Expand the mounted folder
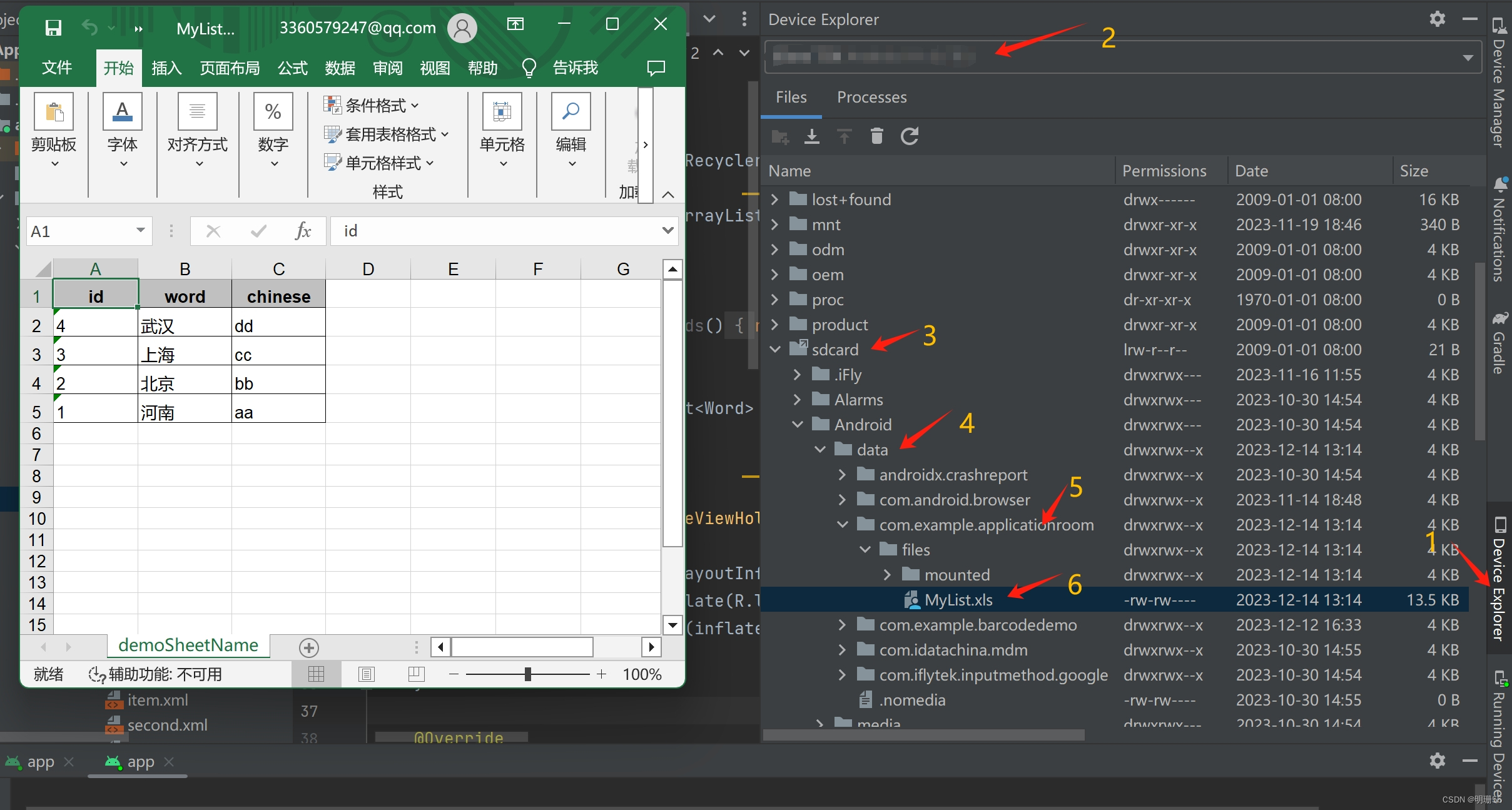1512x810 pixels. click(x=887, y=575)
